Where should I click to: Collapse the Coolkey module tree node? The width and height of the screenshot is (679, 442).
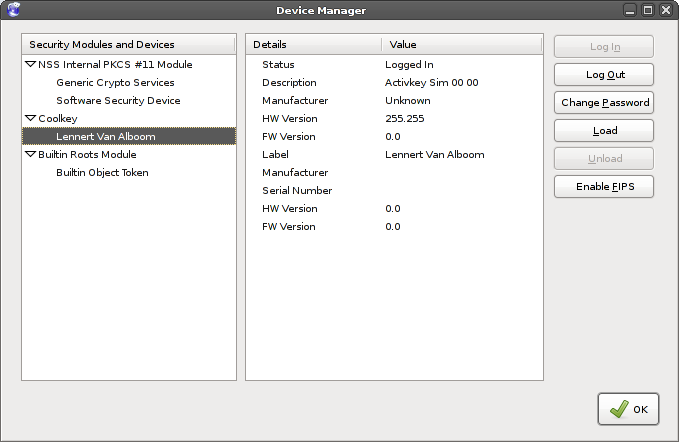[x=29, y=119]
